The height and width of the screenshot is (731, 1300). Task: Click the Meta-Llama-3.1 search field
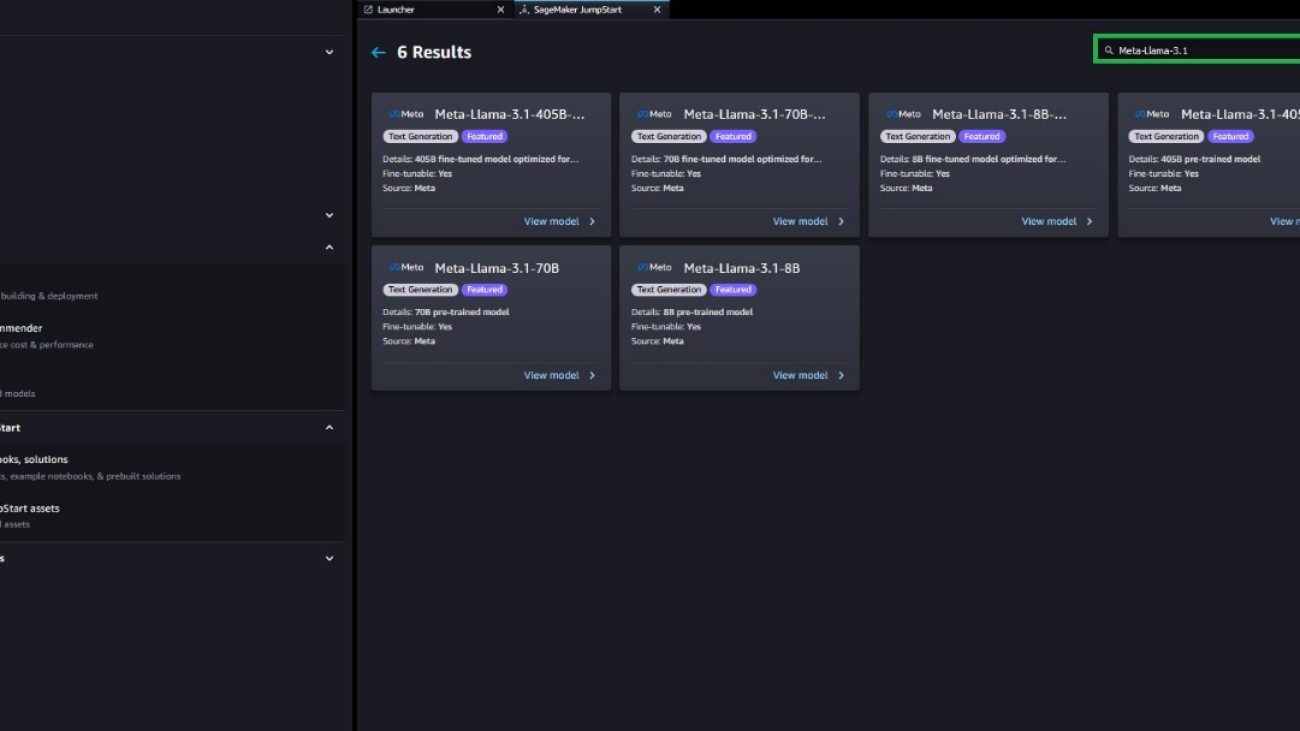(1198, 50)
